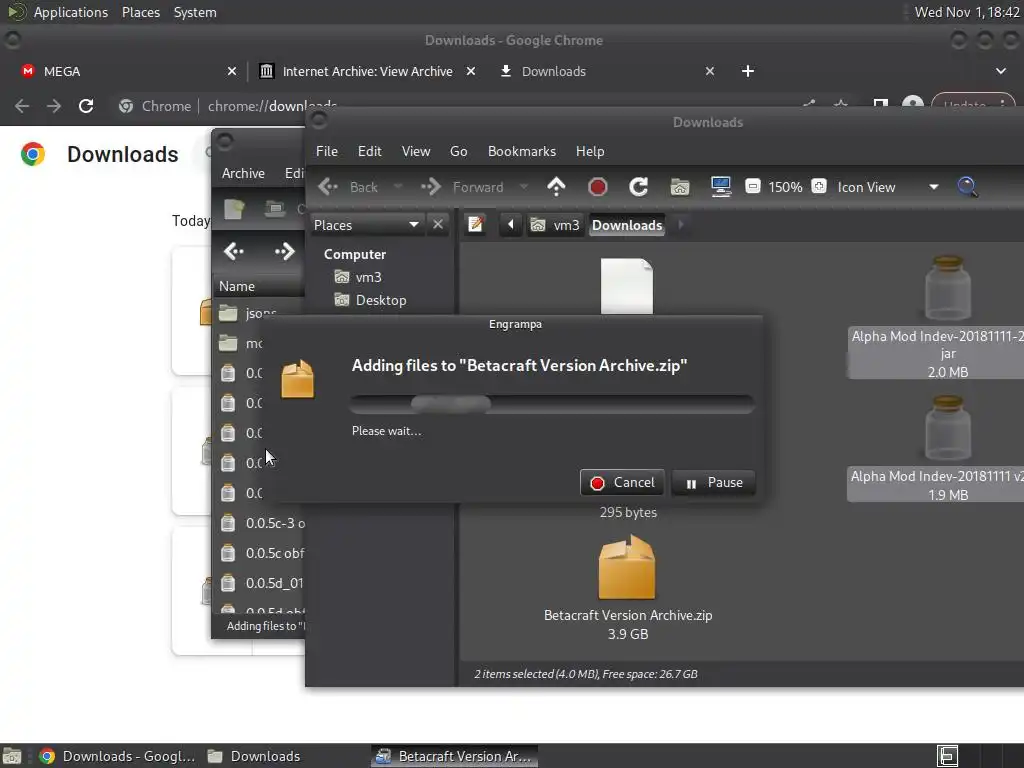Reload the Downloads folder

638,187
